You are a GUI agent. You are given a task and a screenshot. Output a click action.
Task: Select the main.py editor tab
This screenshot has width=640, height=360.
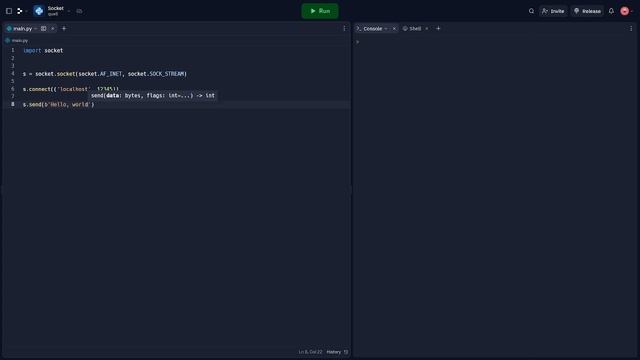click(x=22, y=29)
